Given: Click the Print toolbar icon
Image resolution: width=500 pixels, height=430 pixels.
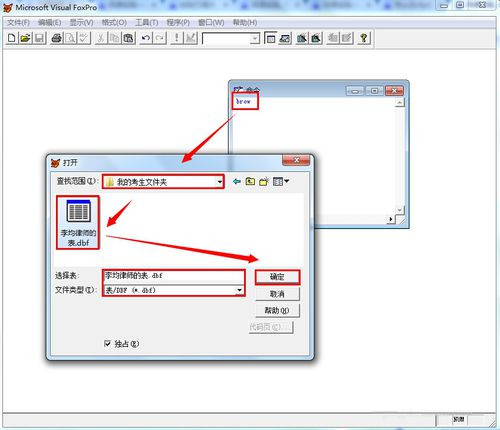Looking at the screenshot, I should (x=57, y=38).
